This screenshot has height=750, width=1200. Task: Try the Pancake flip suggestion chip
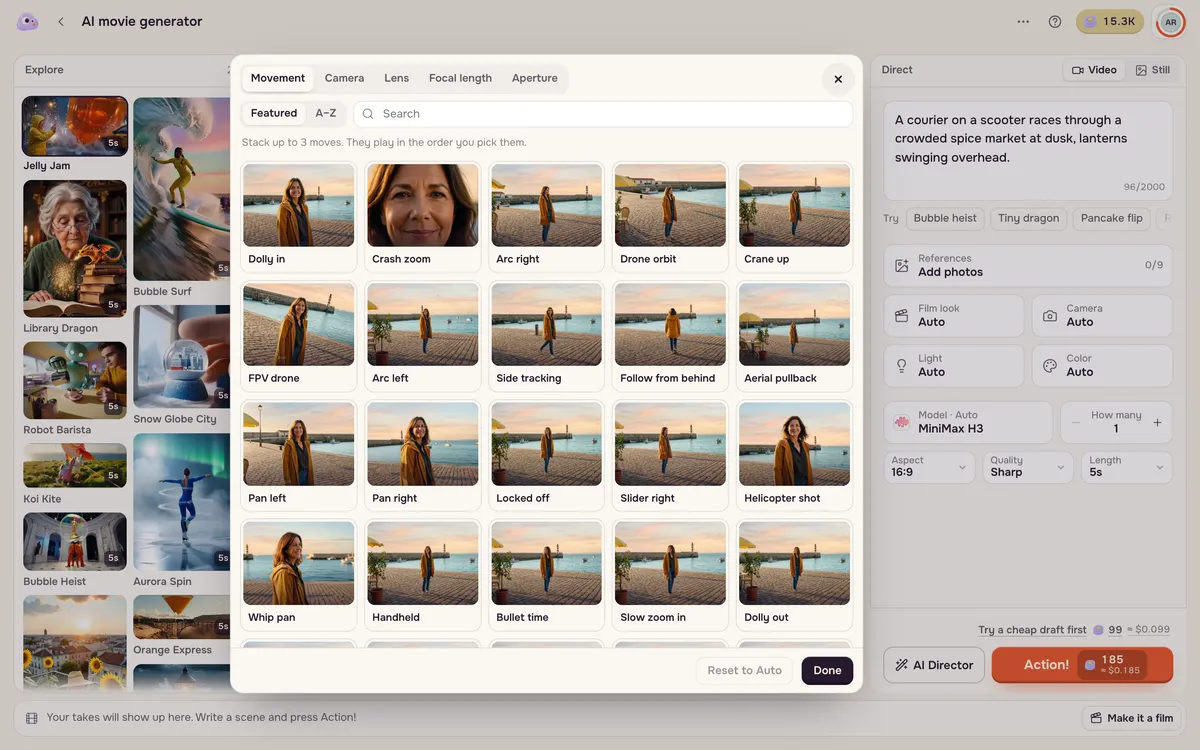(x=1112, y=218)
